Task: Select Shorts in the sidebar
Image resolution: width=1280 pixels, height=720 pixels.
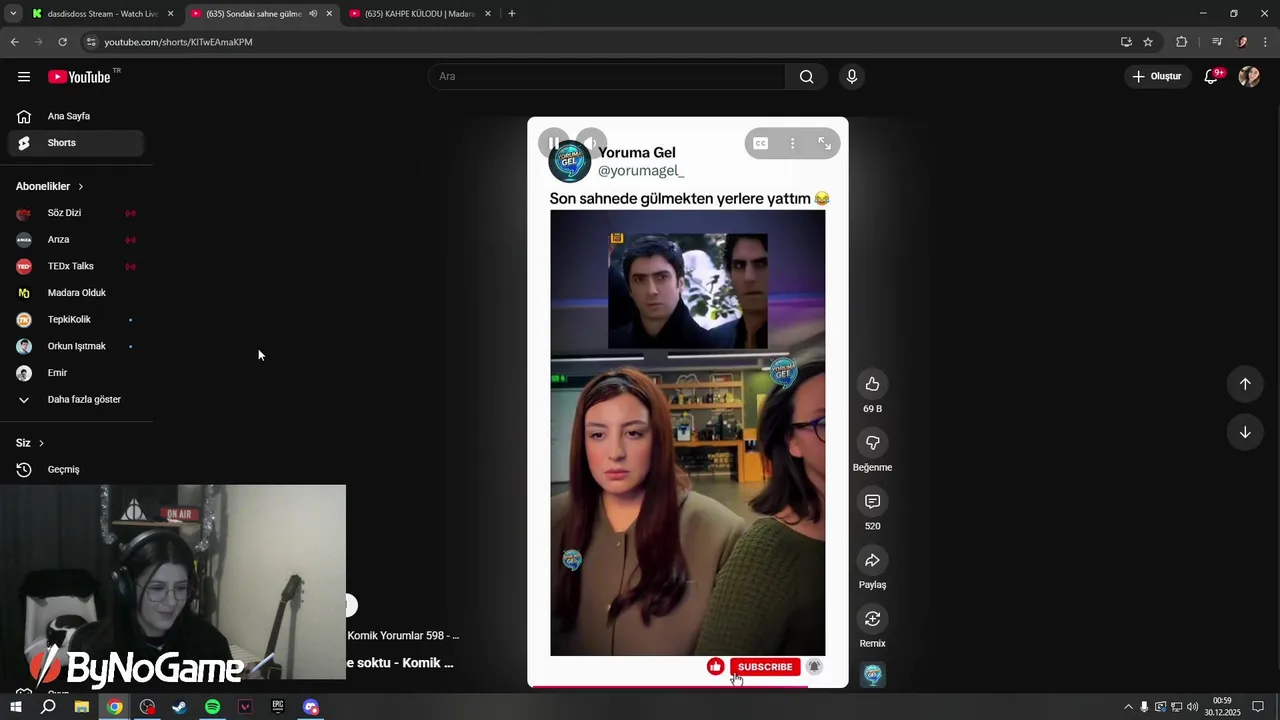Action: tap(76, 143)
